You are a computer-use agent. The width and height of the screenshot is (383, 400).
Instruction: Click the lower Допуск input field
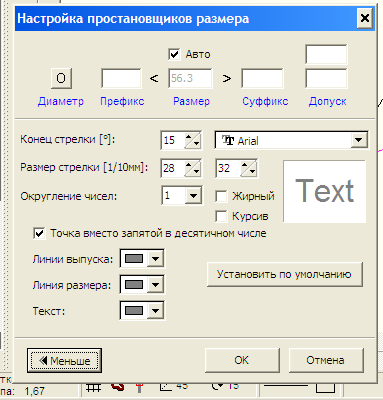click(326, 78)
